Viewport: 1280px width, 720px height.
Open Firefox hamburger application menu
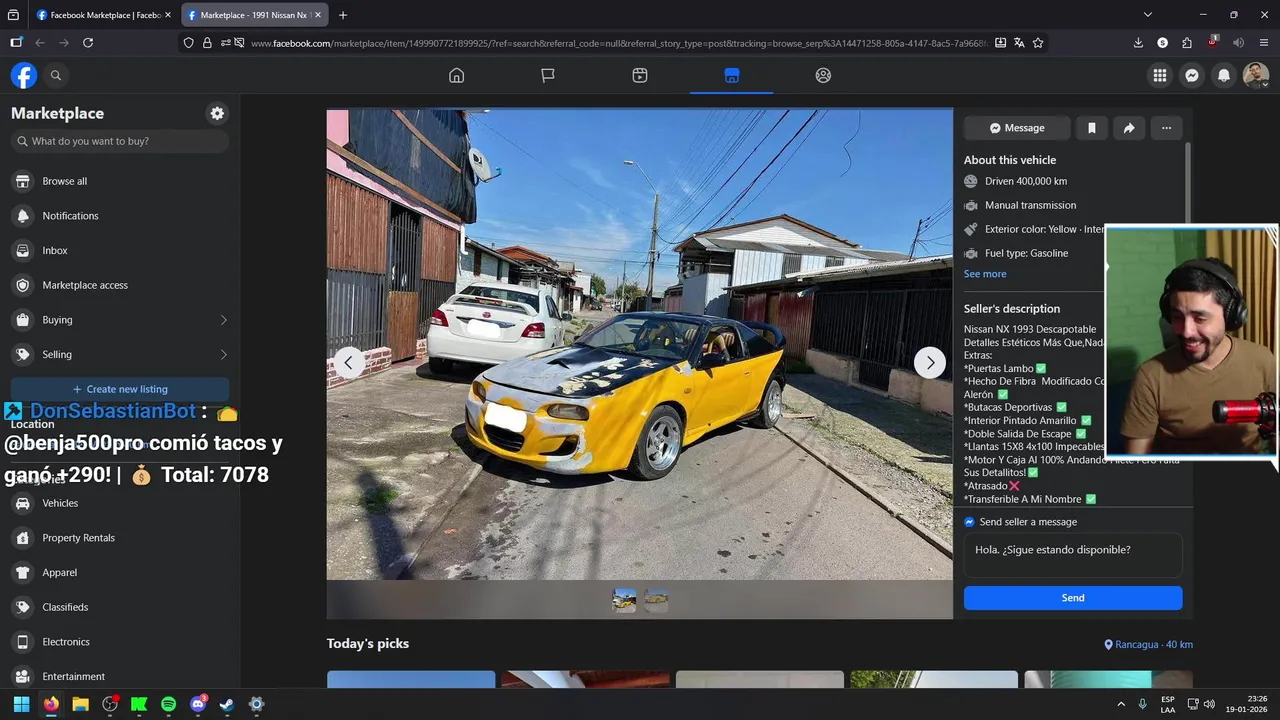click(x=1264, y=43)
